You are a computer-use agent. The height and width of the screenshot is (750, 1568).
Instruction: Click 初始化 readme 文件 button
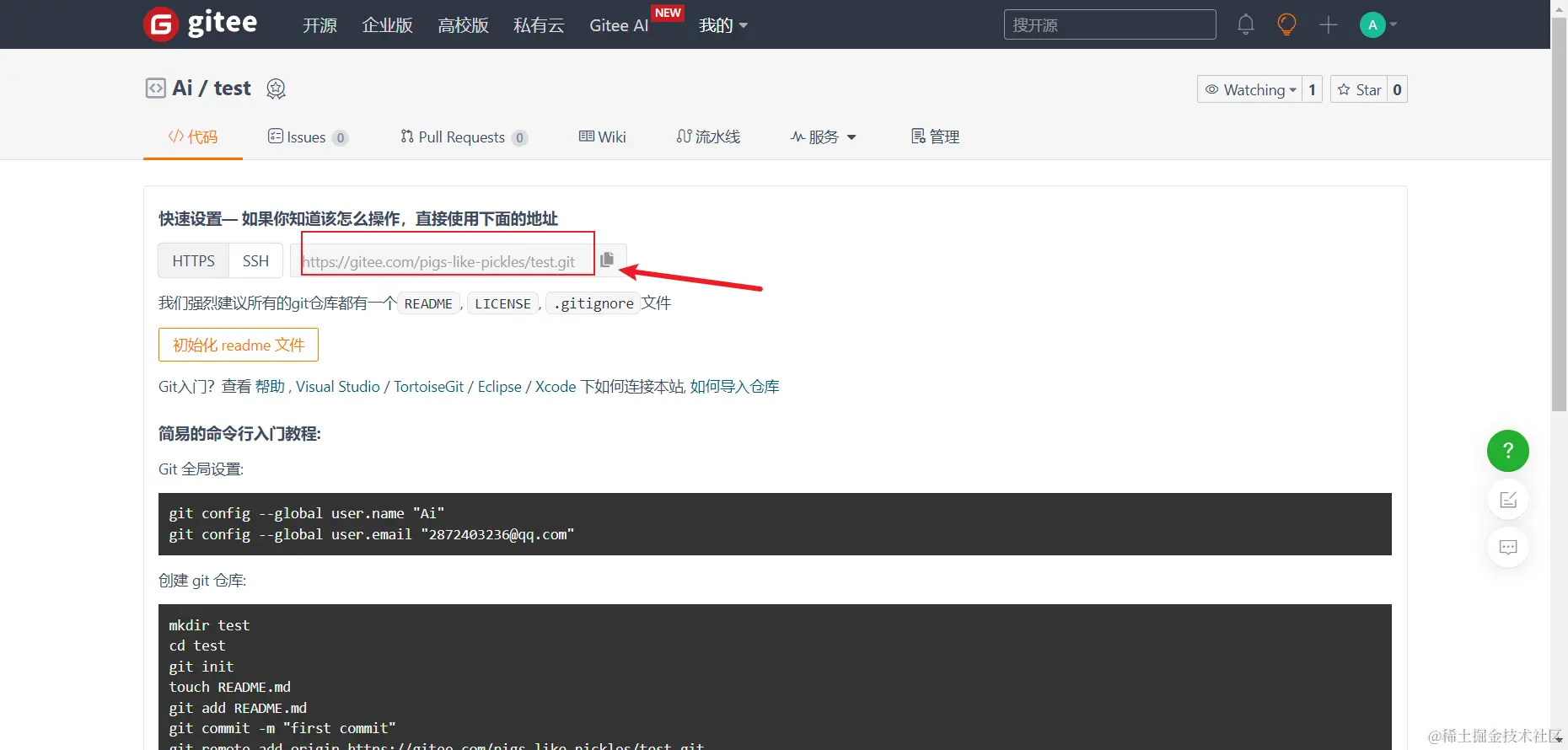(239, 345)
